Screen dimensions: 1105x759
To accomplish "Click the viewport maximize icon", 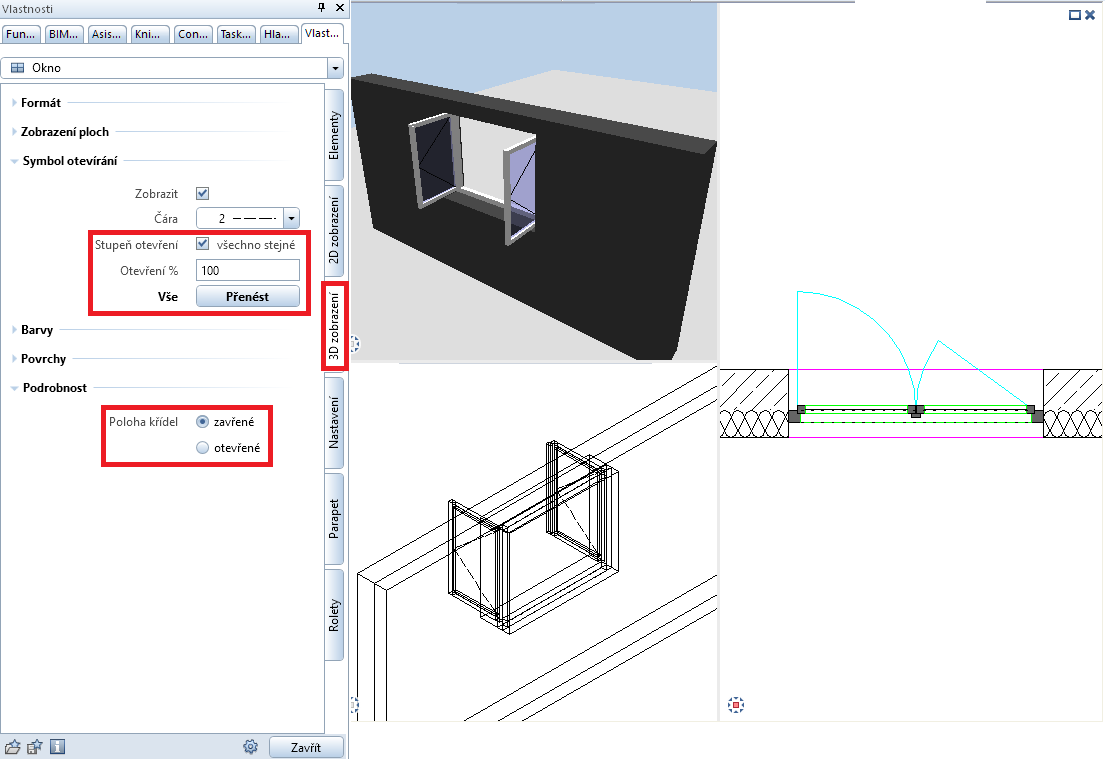I will (x=1075, y=15).
